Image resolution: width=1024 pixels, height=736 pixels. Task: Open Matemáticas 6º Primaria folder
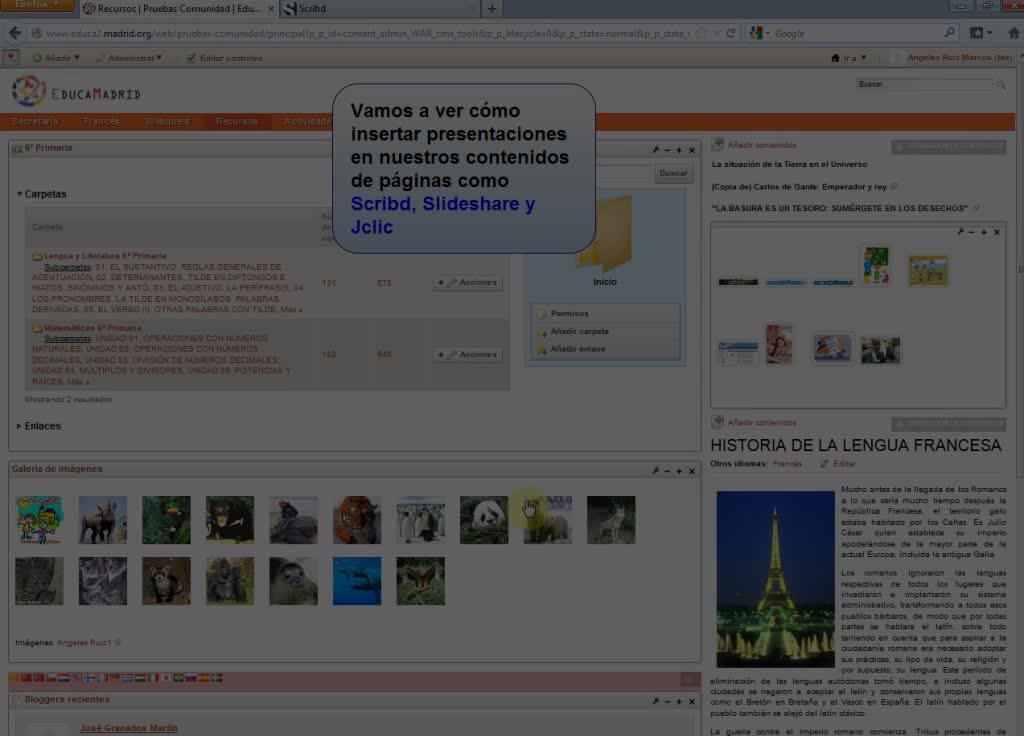coord(92,328)
